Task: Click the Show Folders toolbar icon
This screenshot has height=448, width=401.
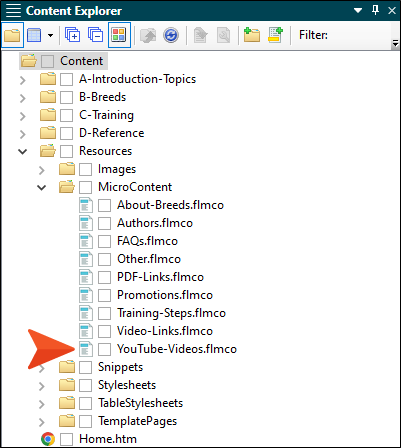Action: click(12, 35)
